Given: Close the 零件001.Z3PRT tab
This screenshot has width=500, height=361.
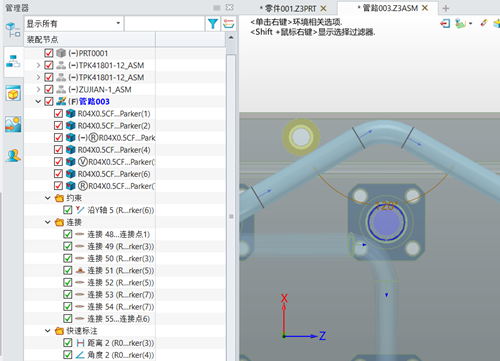Looking at the screenshot, I should (x=323, y=8).
